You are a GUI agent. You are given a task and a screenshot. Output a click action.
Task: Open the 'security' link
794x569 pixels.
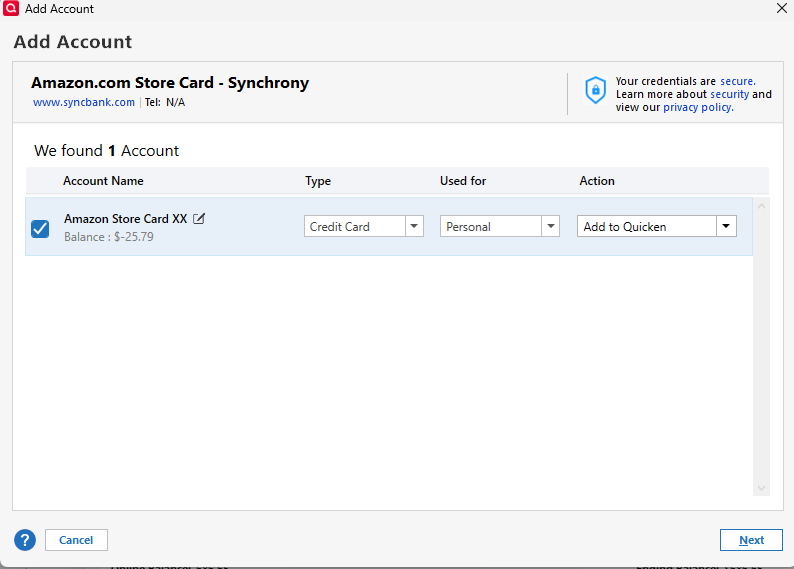click(730, 94)
